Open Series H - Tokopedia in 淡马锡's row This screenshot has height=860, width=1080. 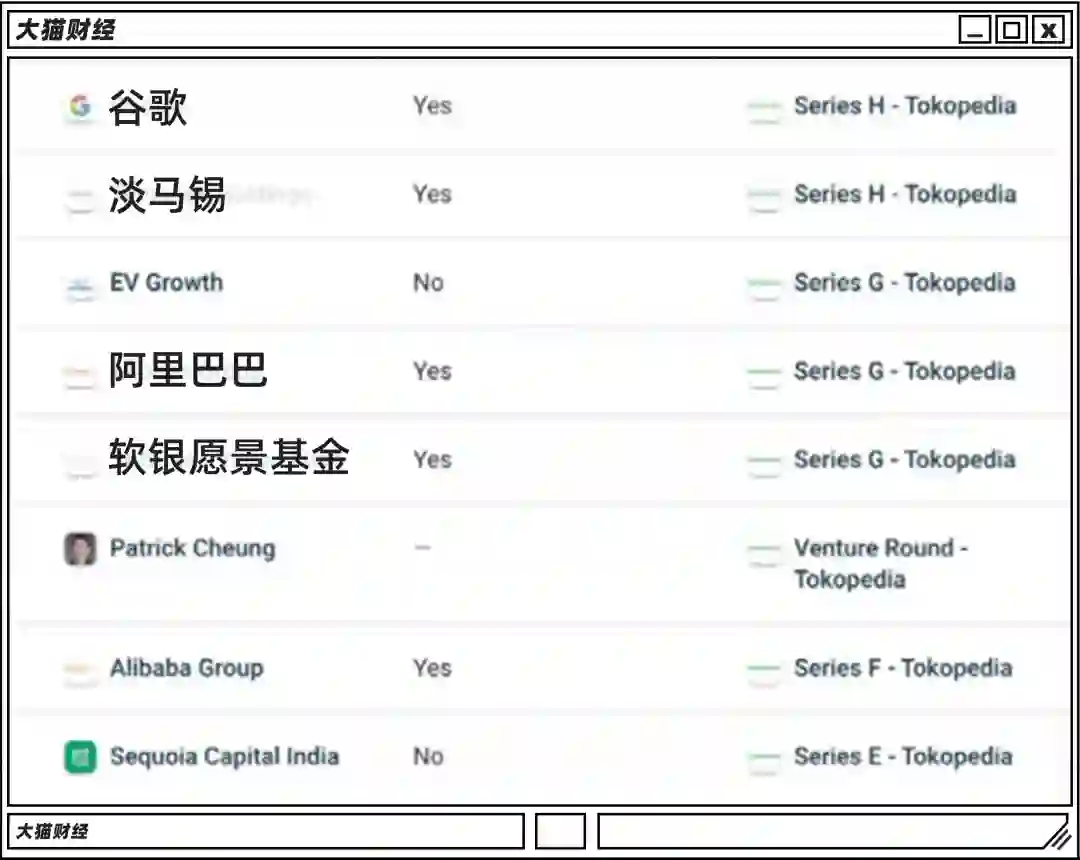point(905,193)
